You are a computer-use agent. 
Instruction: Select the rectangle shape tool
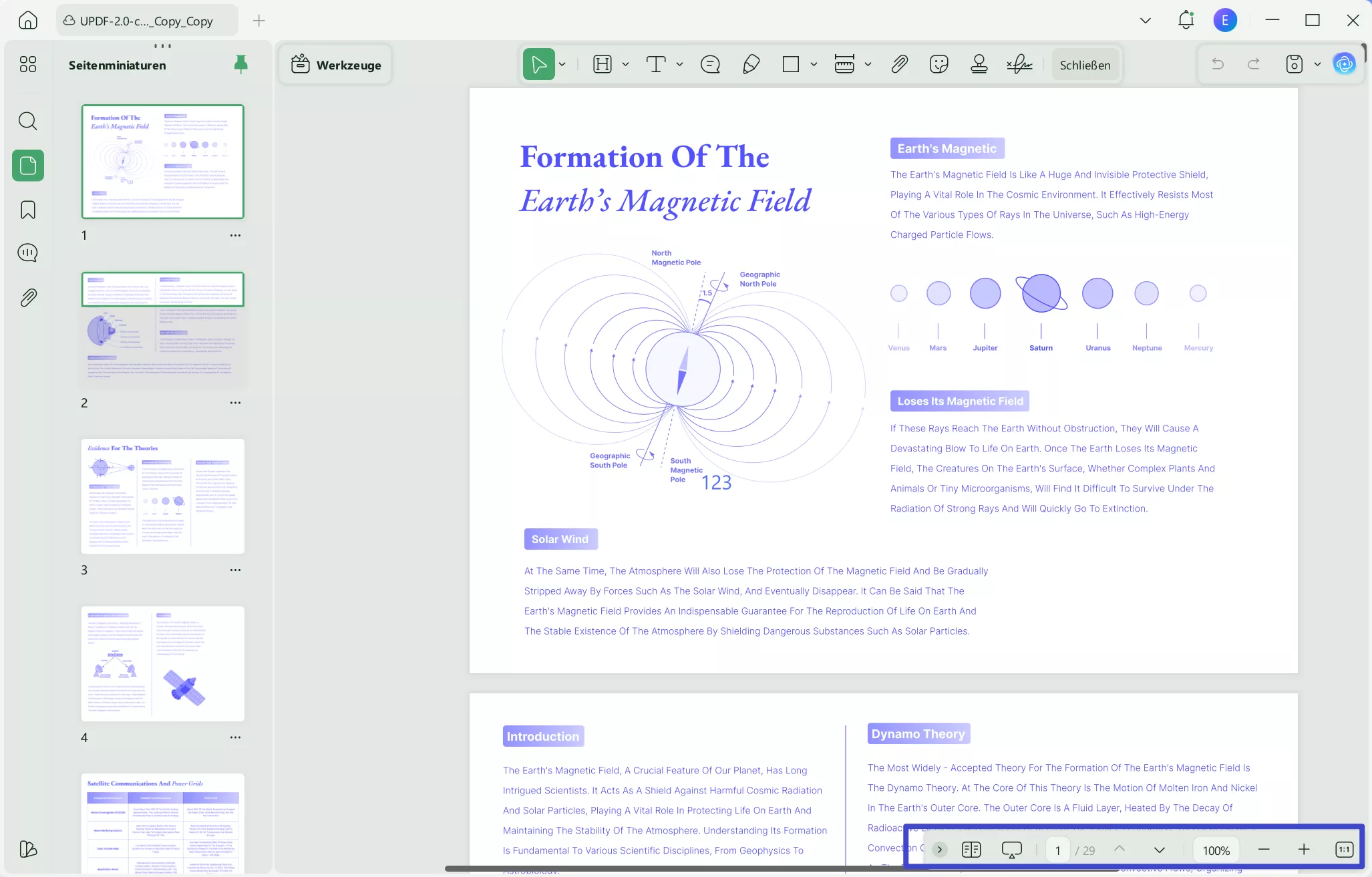pyautogui.click(x=791, y=64)
